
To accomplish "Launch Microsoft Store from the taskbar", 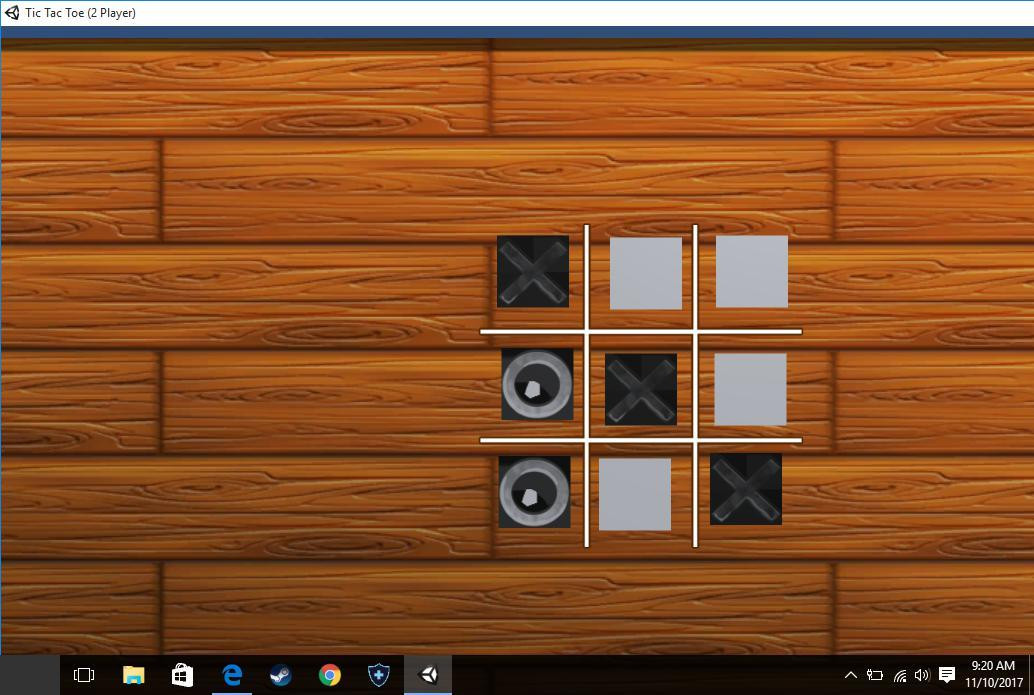I will (x=182, y=675).
